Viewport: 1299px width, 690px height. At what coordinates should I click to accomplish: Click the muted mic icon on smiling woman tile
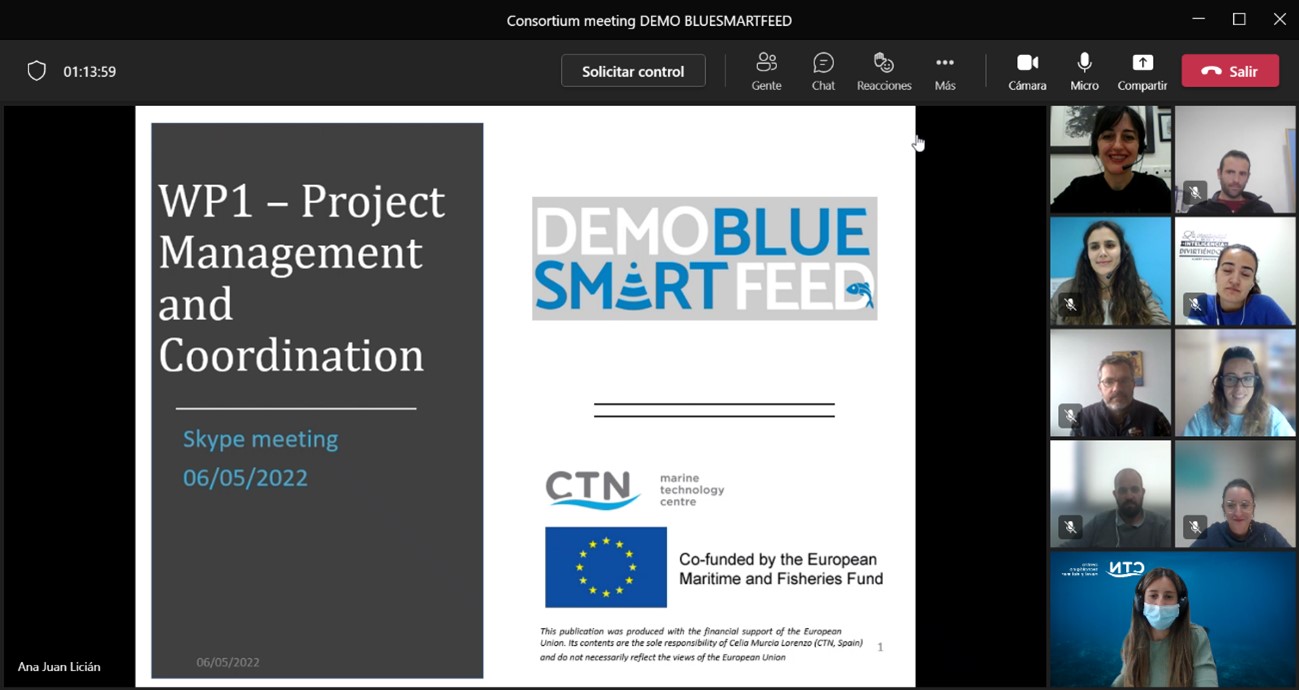(1195, 526)
